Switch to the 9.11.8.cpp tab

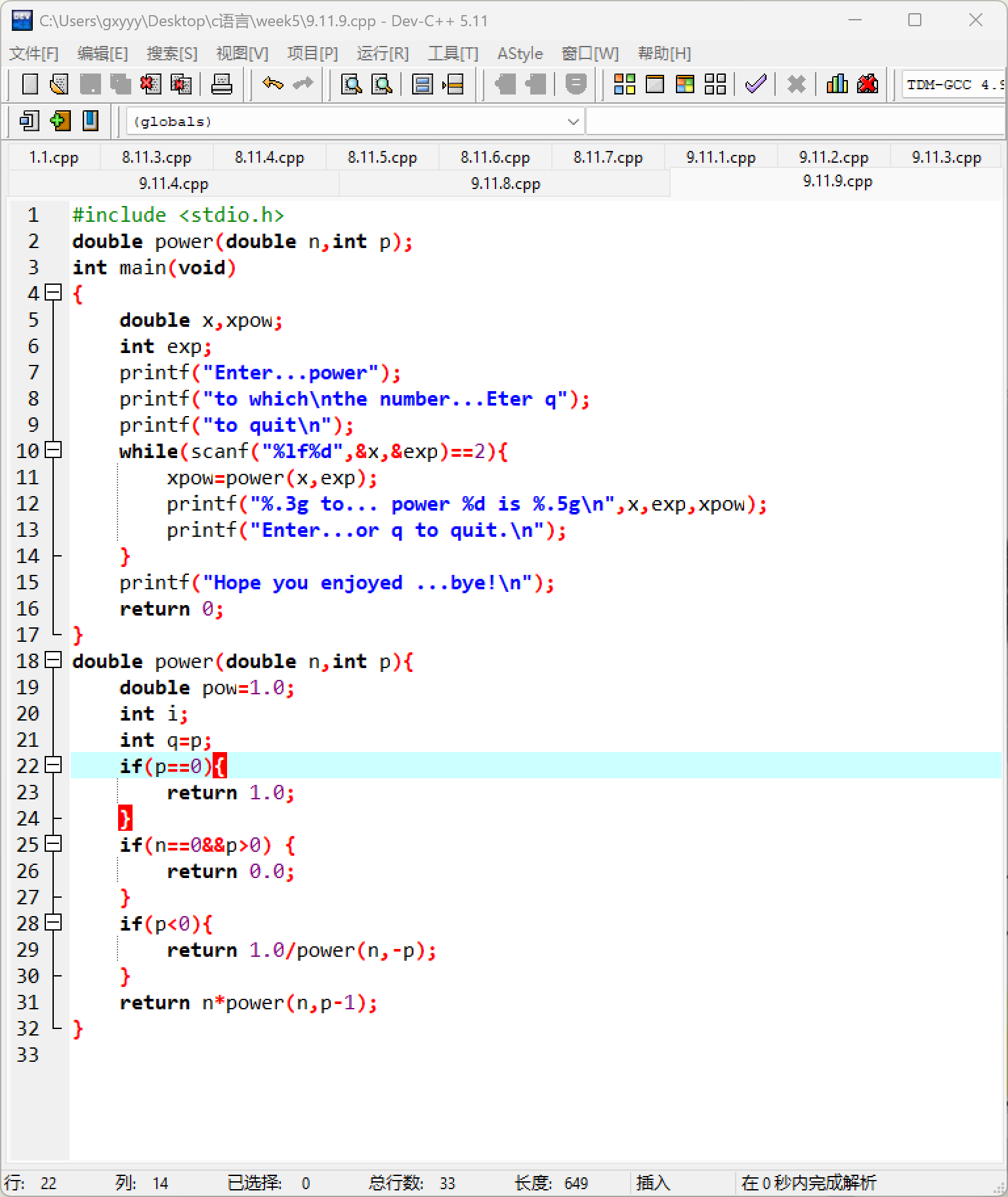pyautogui.click(x=505, y=184)
